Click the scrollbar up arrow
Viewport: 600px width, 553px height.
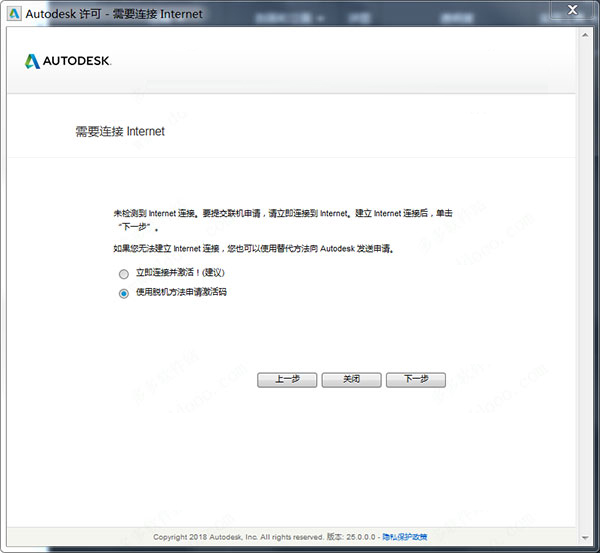[585, 35]
